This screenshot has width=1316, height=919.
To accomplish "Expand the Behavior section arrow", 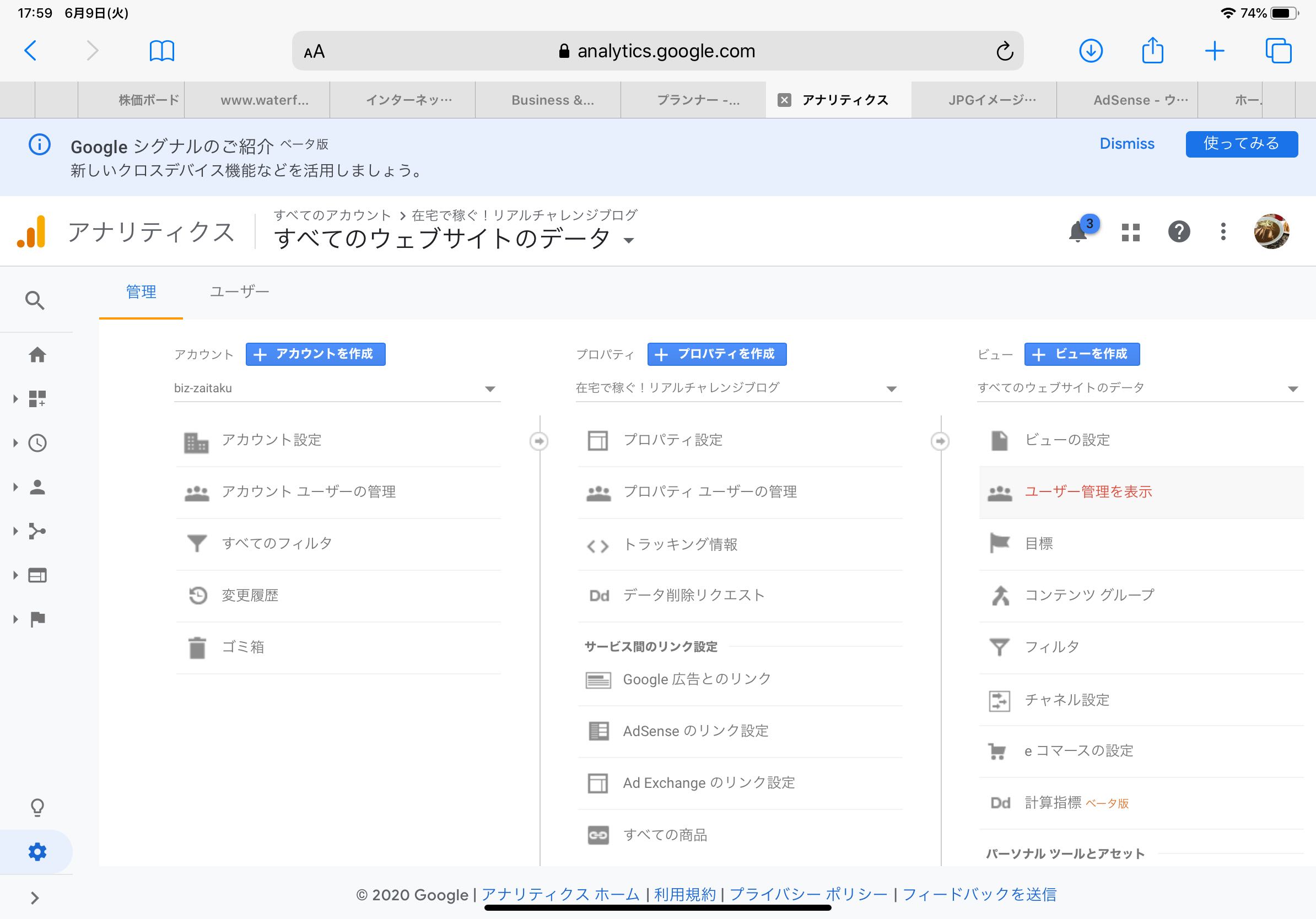I will point(15,575).
